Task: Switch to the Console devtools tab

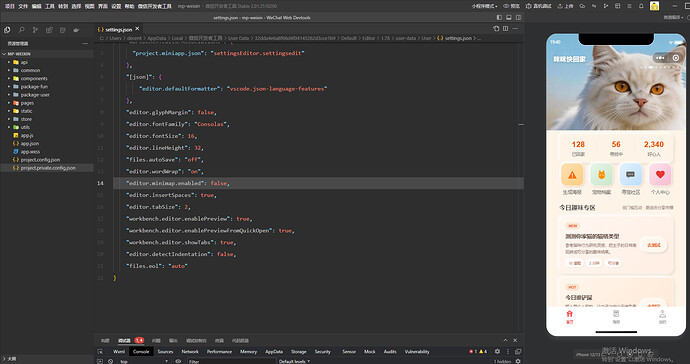Action: (x=141, y=352)
